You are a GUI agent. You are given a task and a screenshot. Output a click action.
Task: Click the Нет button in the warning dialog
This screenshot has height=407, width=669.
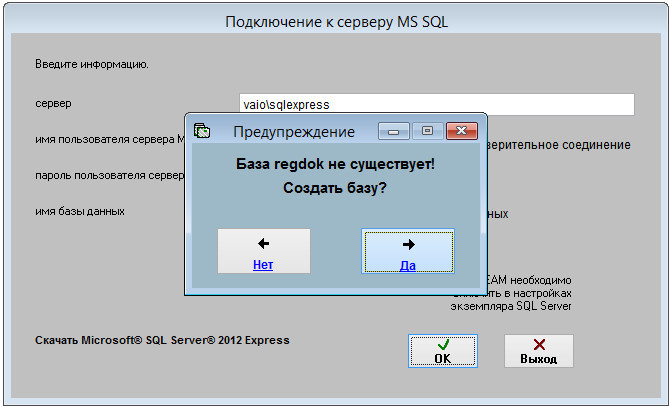point(264,251)
